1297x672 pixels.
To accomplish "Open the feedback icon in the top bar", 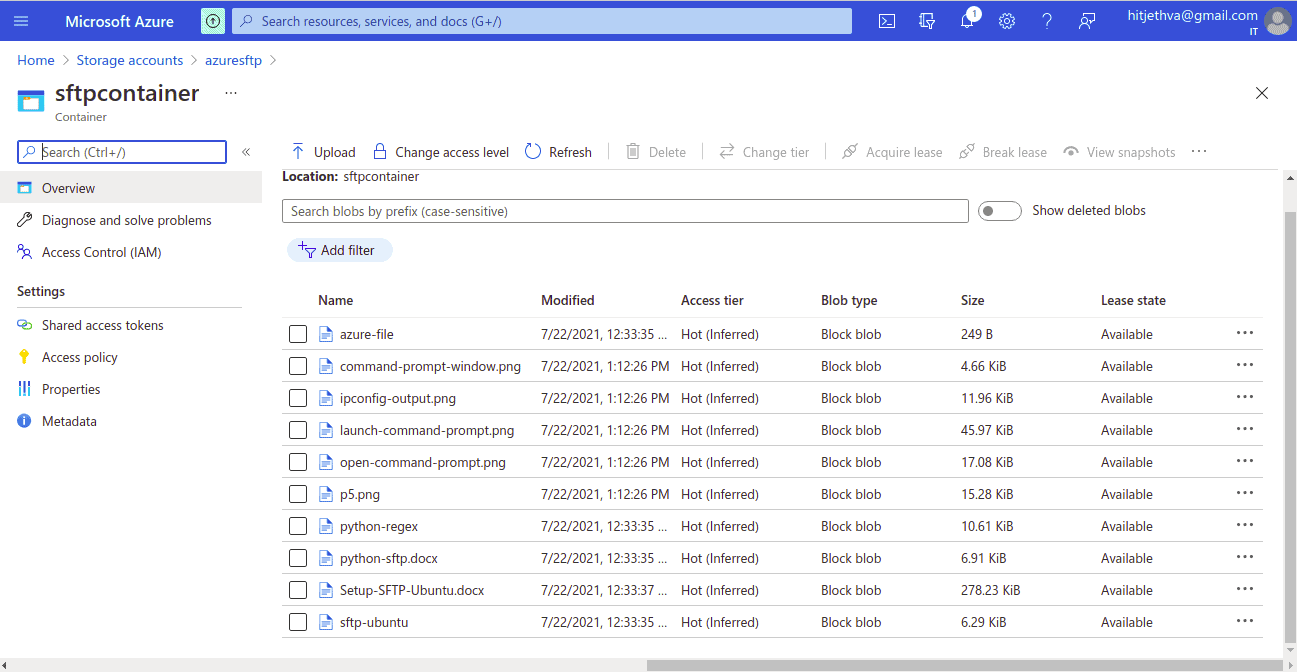I will 1087,21.
